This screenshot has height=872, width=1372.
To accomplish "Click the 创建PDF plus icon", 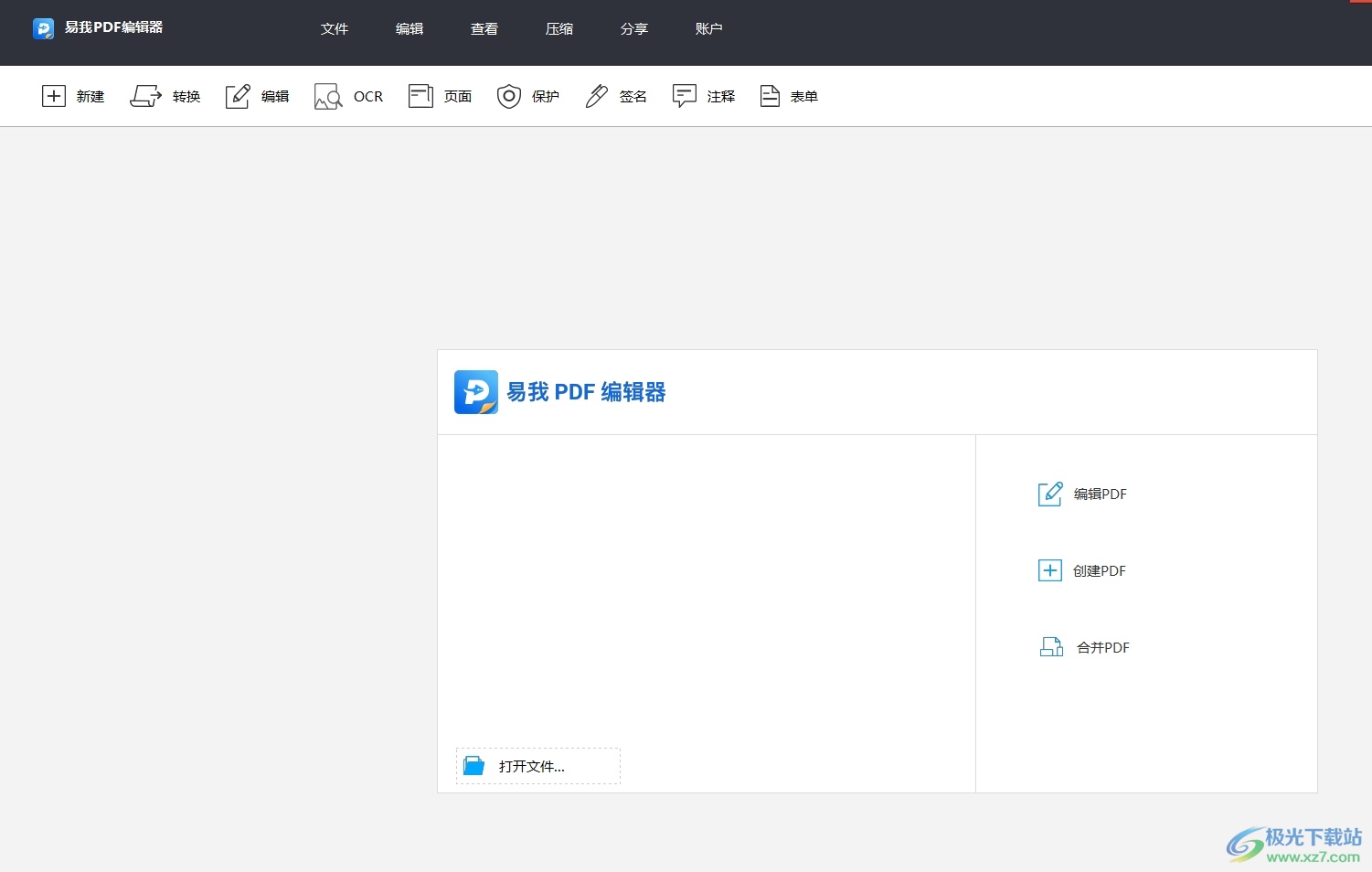I will 1050,570.
